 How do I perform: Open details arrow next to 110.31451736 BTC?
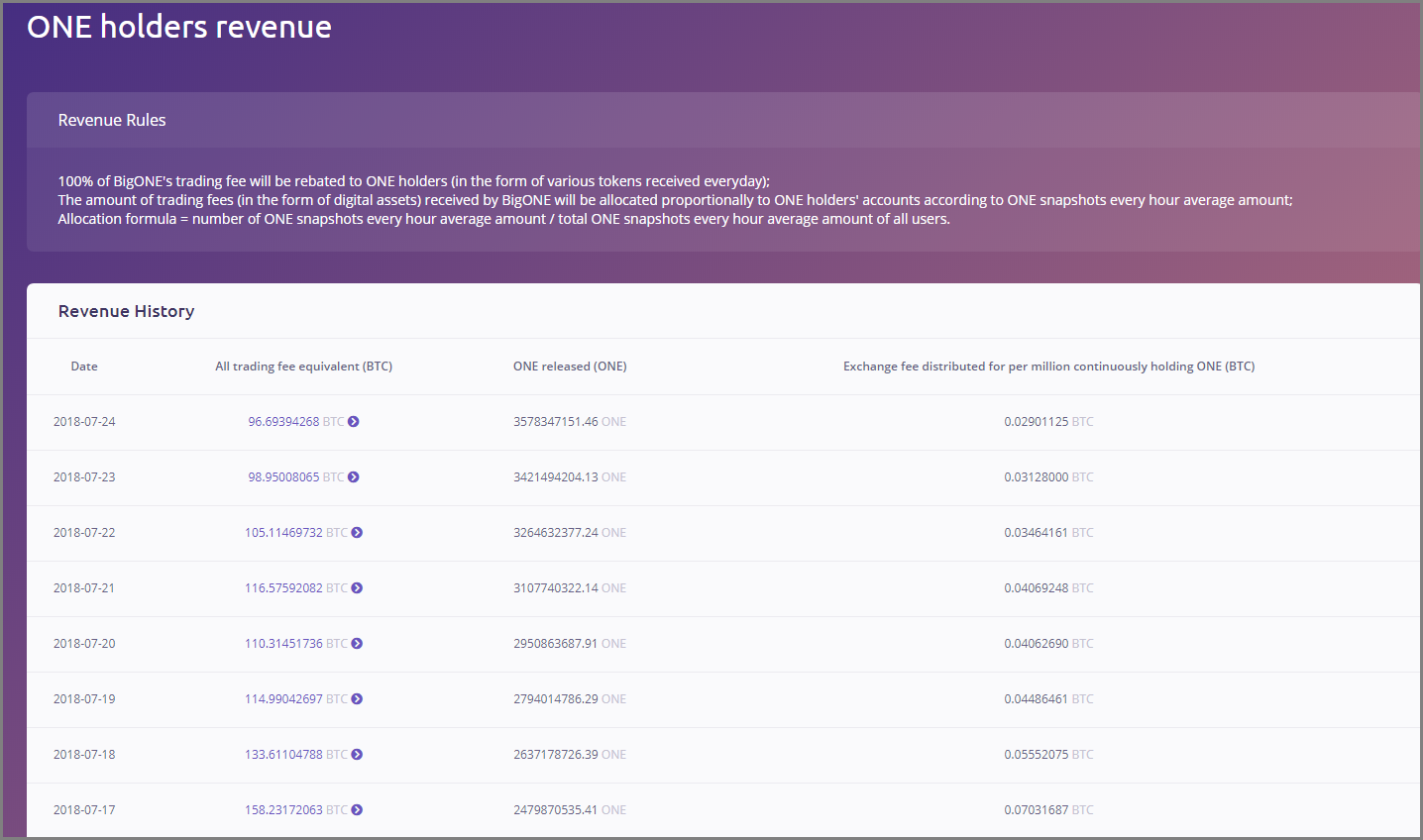tap(357, 644)
